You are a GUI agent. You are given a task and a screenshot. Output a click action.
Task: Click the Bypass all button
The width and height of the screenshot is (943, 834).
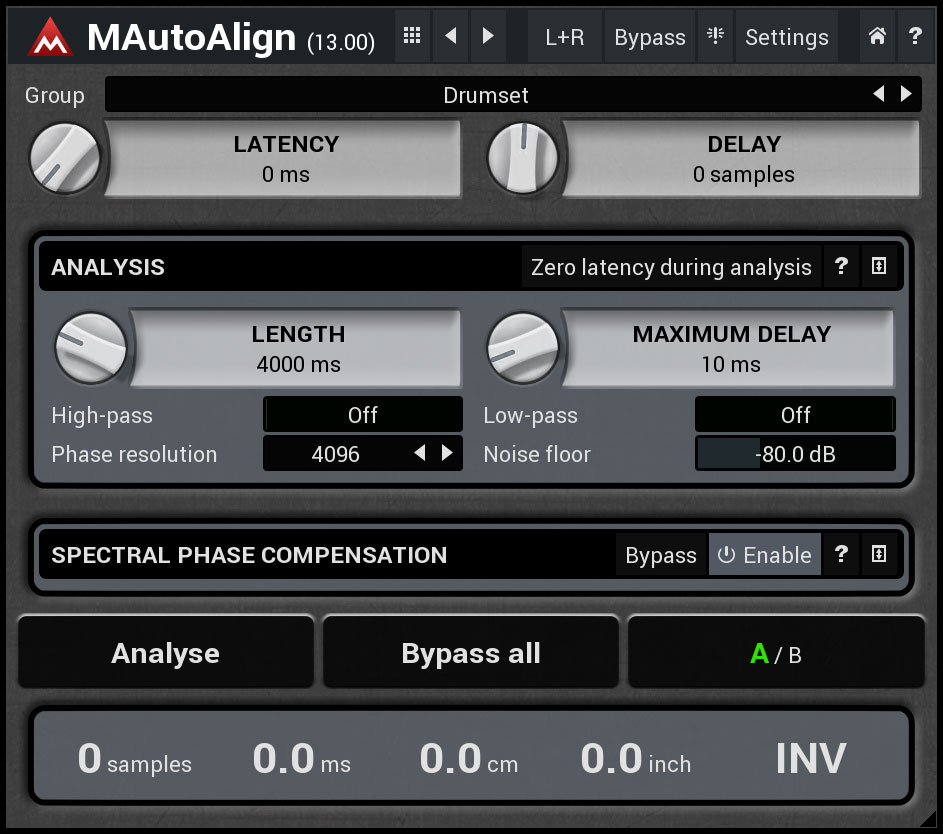(x=471, y=653)
